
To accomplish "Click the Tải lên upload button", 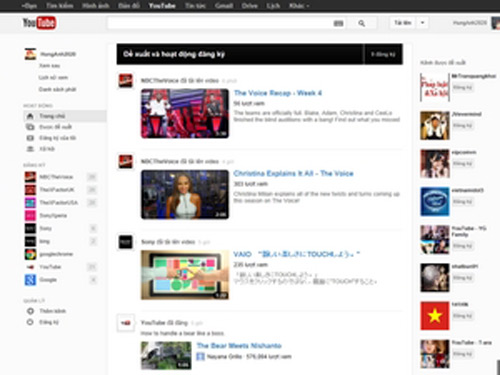I will 403,23.
